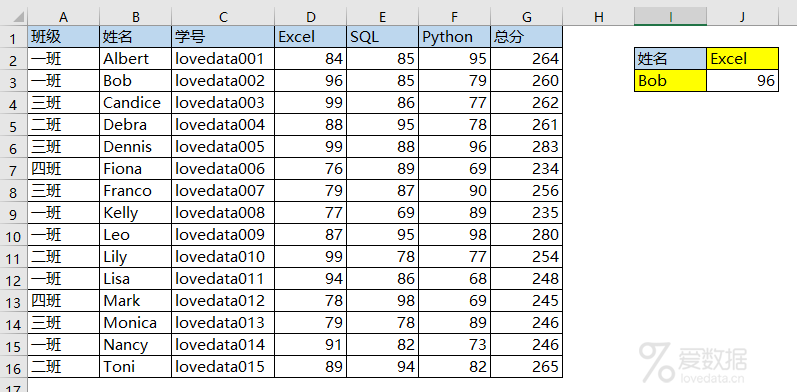This screenshot has height=392, width=797.
Task: Select the cell containing Dennis
Action: coord(136,147)
